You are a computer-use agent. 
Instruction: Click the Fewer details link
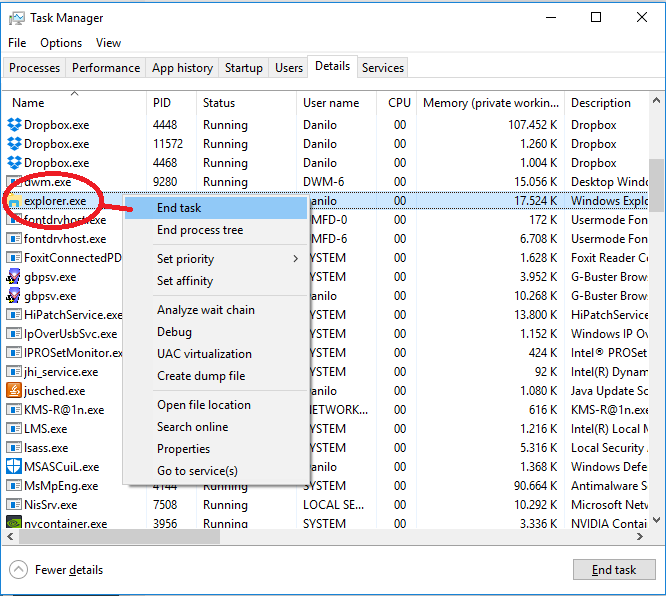69,570
